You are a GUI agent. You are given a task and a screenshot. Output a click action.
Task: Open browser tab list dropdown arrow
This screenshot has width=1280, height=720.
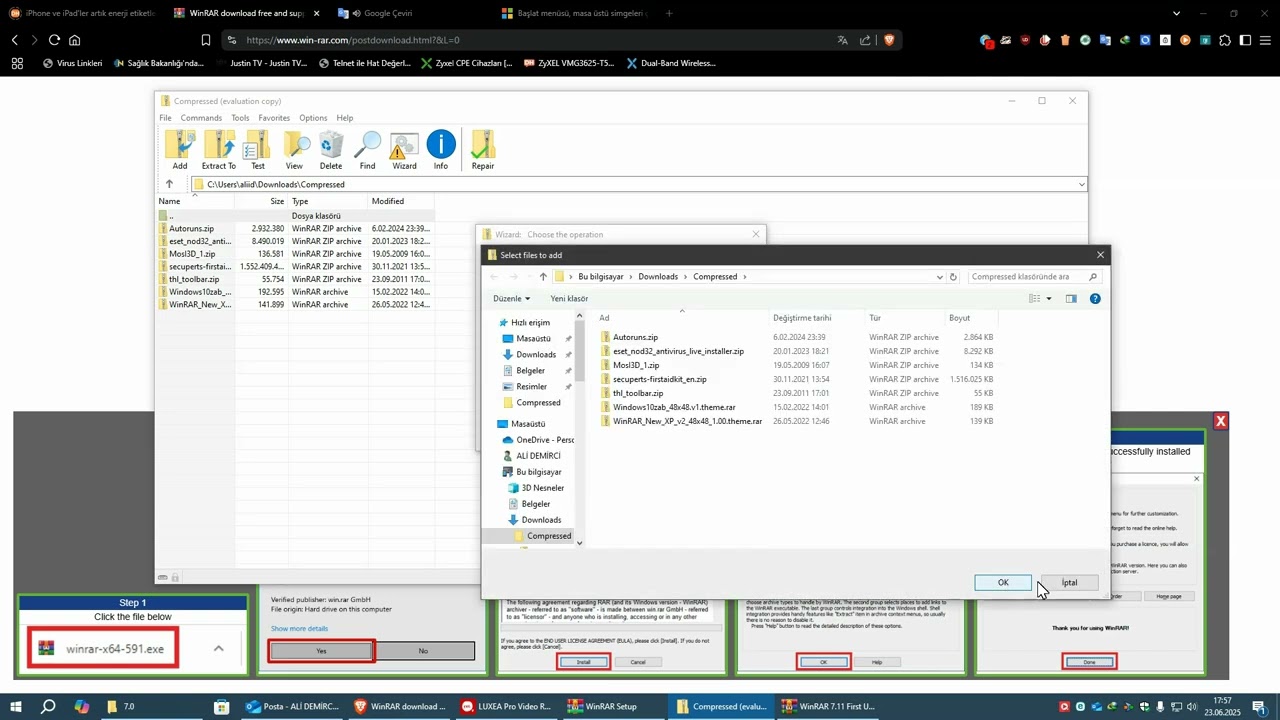pos(1176,13)
